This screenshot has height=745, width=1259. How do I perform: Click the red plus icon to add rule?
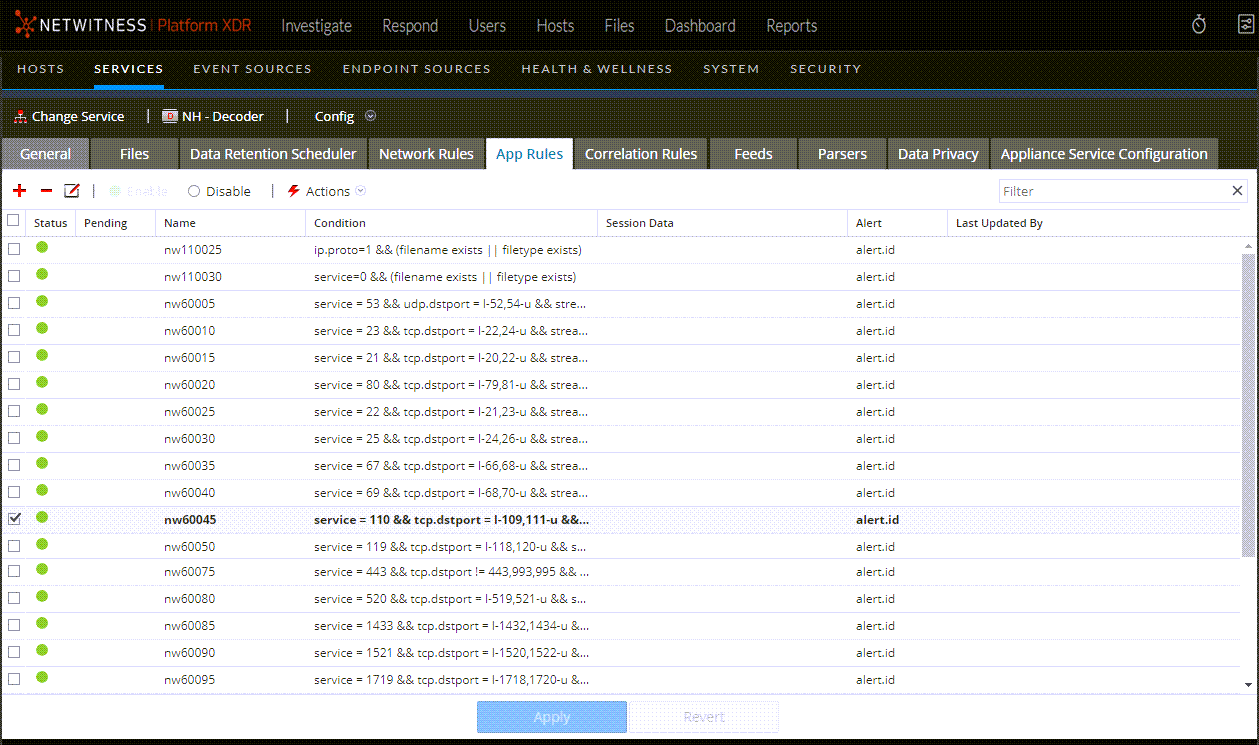click(18, 190)
